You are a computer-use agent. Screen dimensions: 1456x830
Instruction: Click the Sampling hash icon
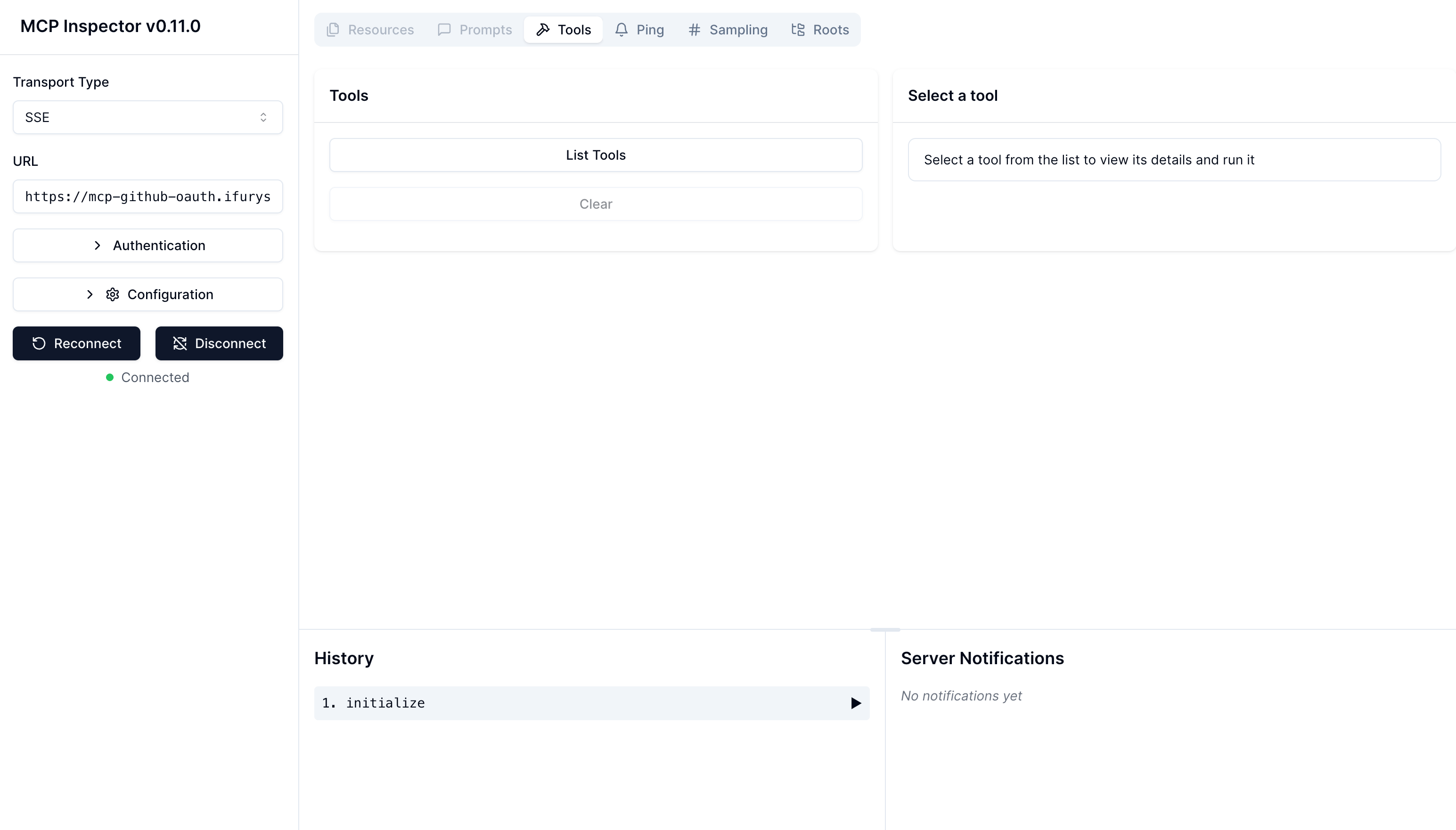[x=694, y=30]
